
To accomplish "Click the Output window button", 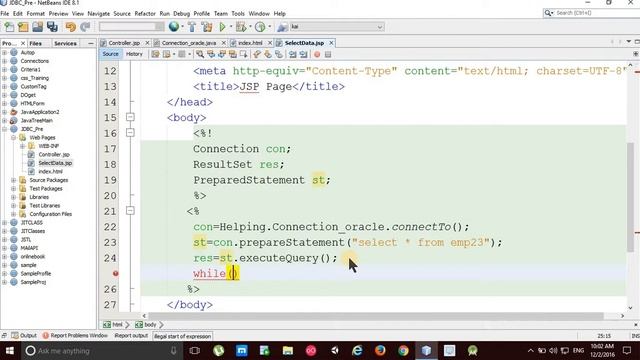I will tap(24, 336).
